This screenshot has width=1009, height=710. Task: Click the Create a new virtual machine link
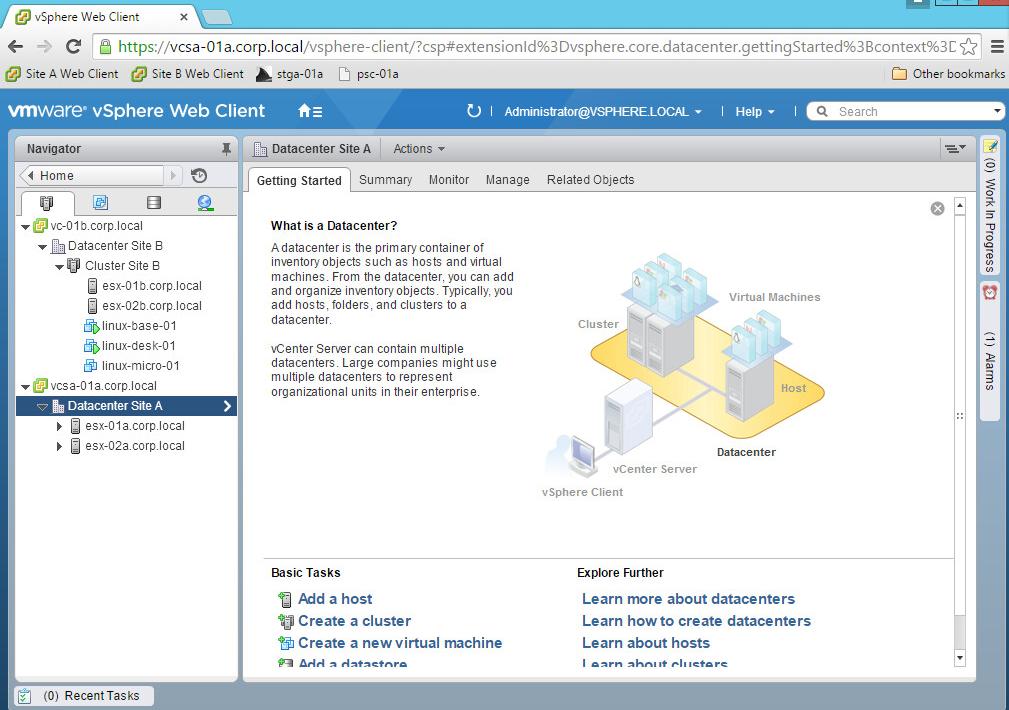tap(400, 643)
